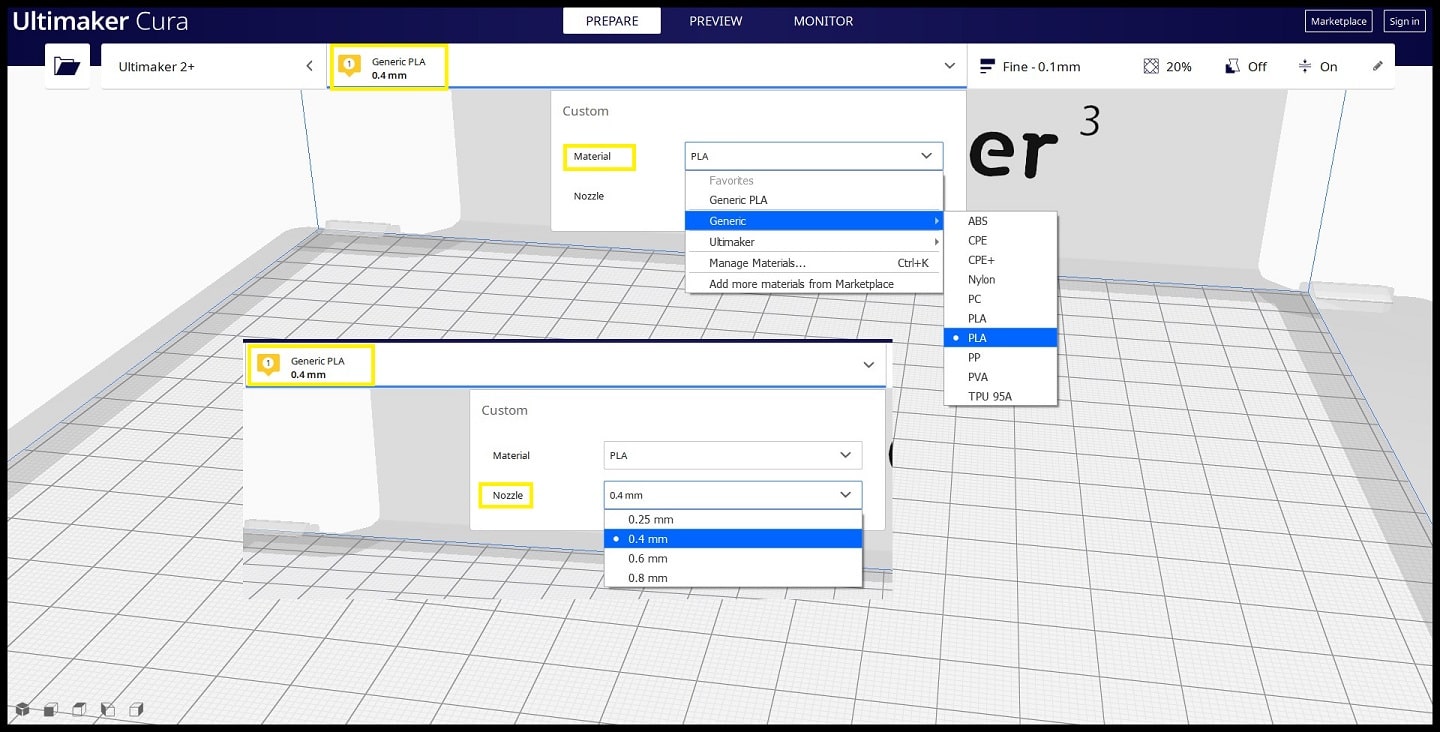
Task: Select the front view cube icon
Action: [x=50, y=710]
